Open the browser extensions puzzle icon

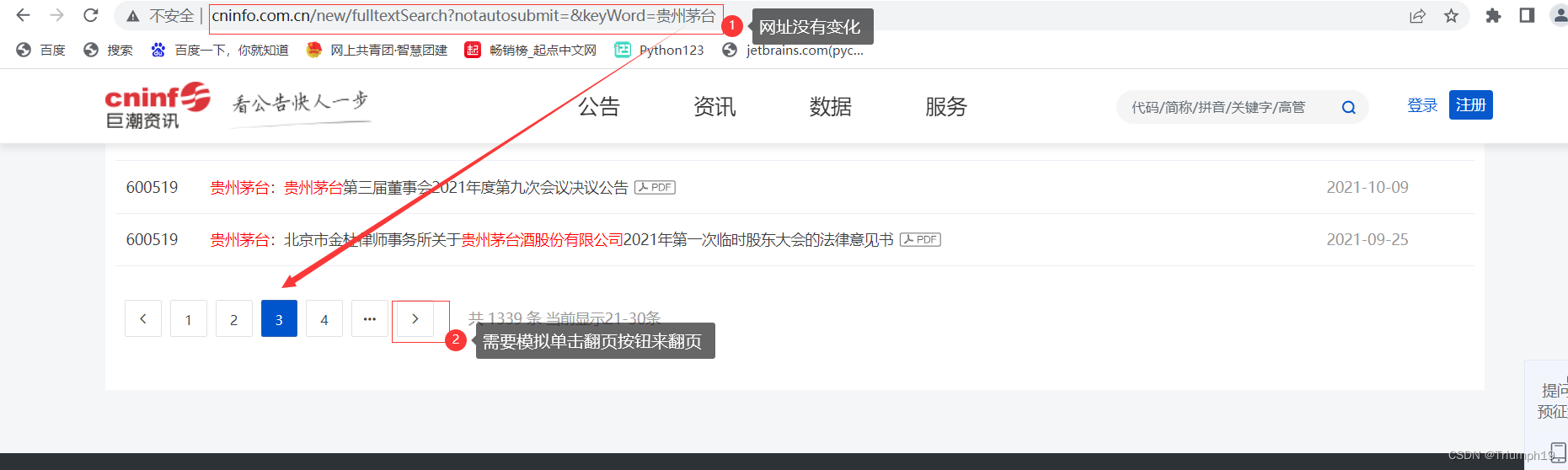[x=1493, y=15]
